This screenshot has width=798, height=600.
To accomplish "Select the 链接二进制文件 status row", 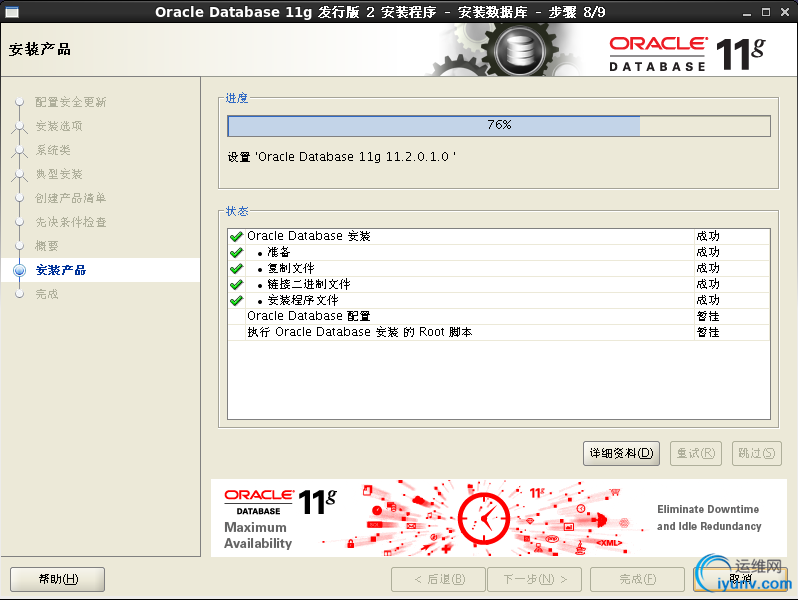I will 499,284.
